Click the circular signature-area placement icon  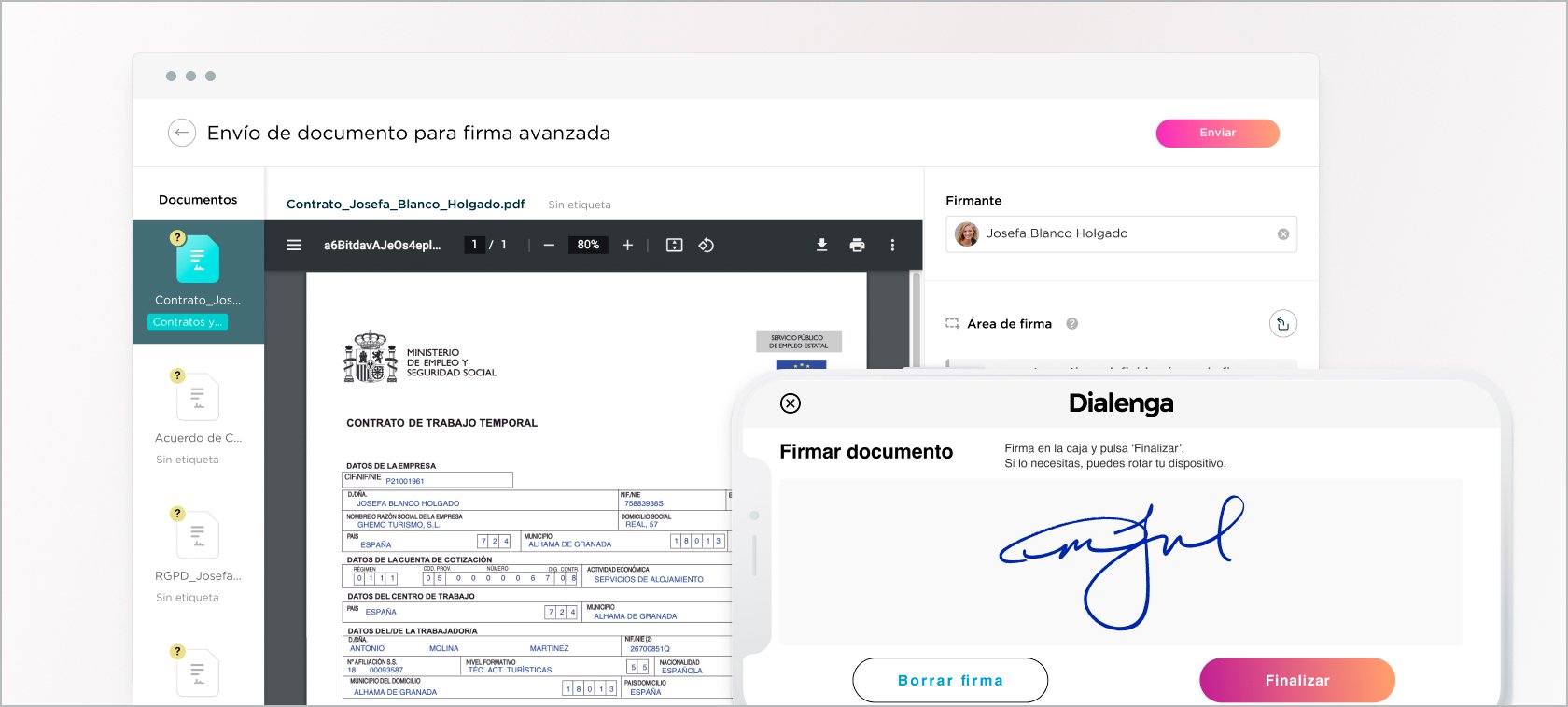(1283, 324)
